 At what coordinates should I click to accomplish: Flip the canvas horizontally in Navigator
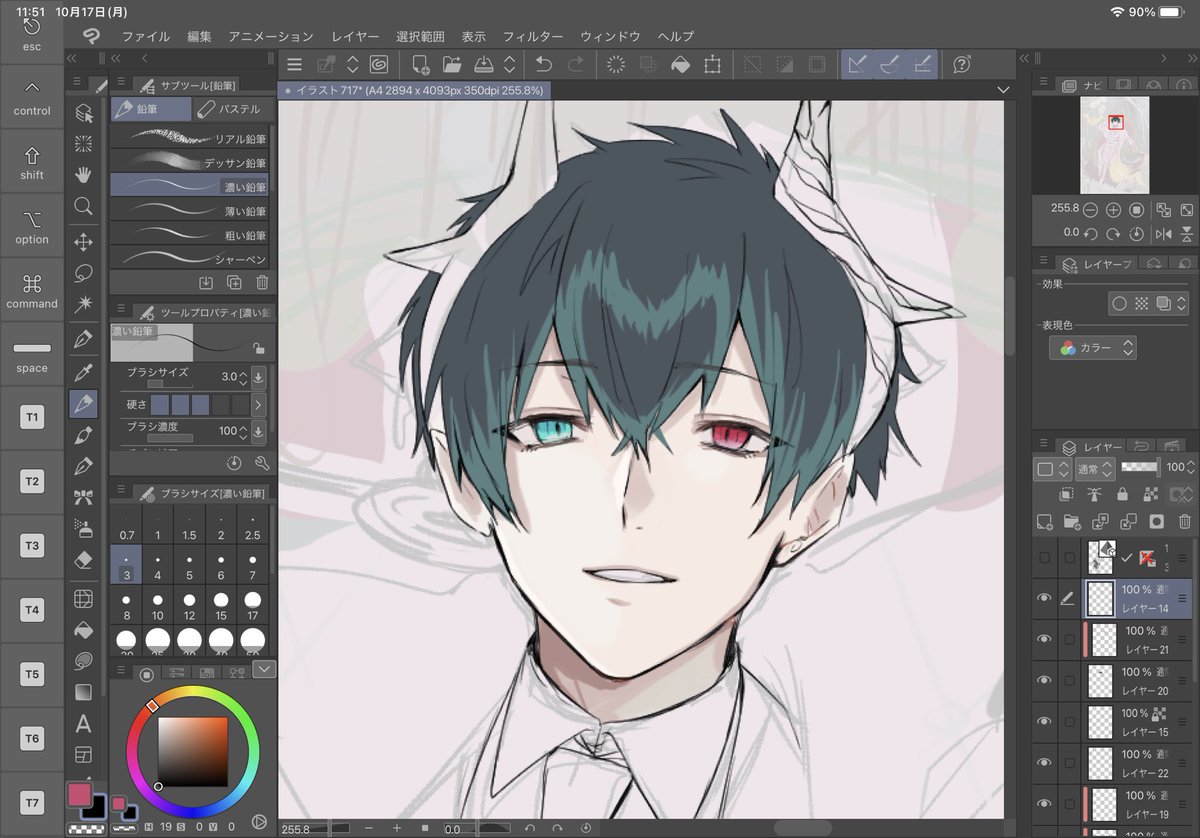[1163, 233]
